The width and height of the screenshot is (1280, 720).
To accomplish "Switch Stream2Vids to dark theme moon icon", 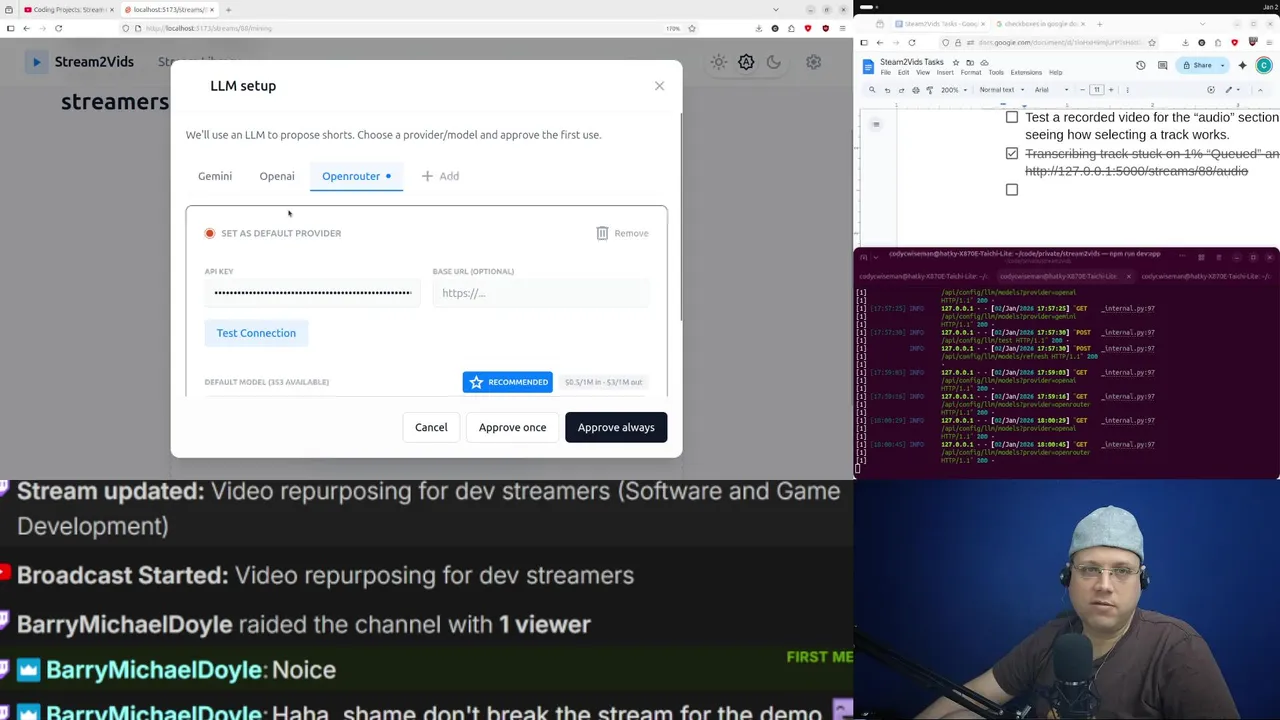I will pyautogui.click(x=773, y=62).
